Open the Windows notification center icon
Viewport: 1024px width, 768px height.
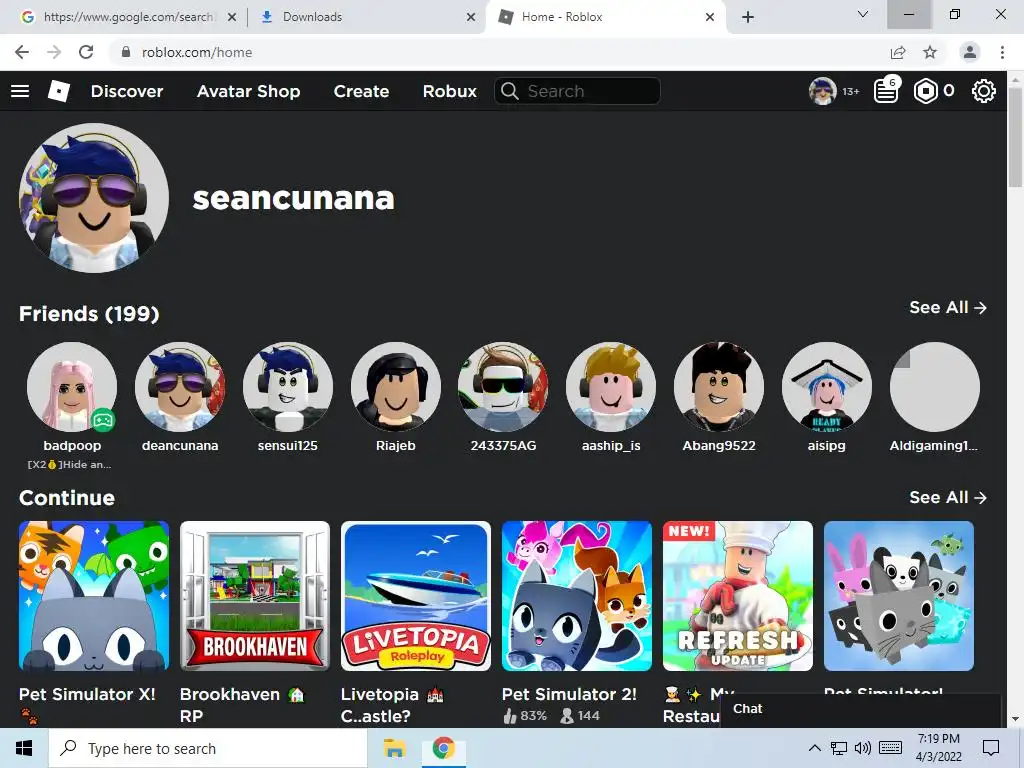point(991,748)
